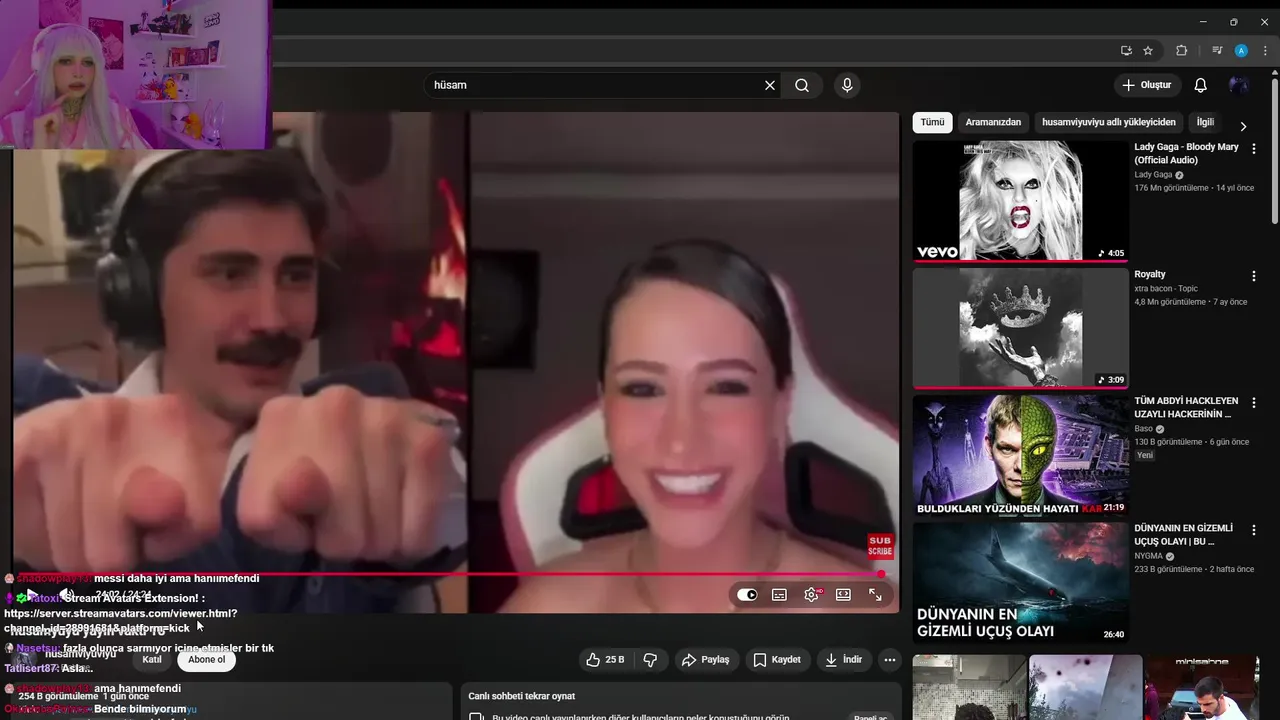Screen dimensions: 1280x720
Task: Open the more actions ellipsis below the video
Action: click(x=889, y=660)
